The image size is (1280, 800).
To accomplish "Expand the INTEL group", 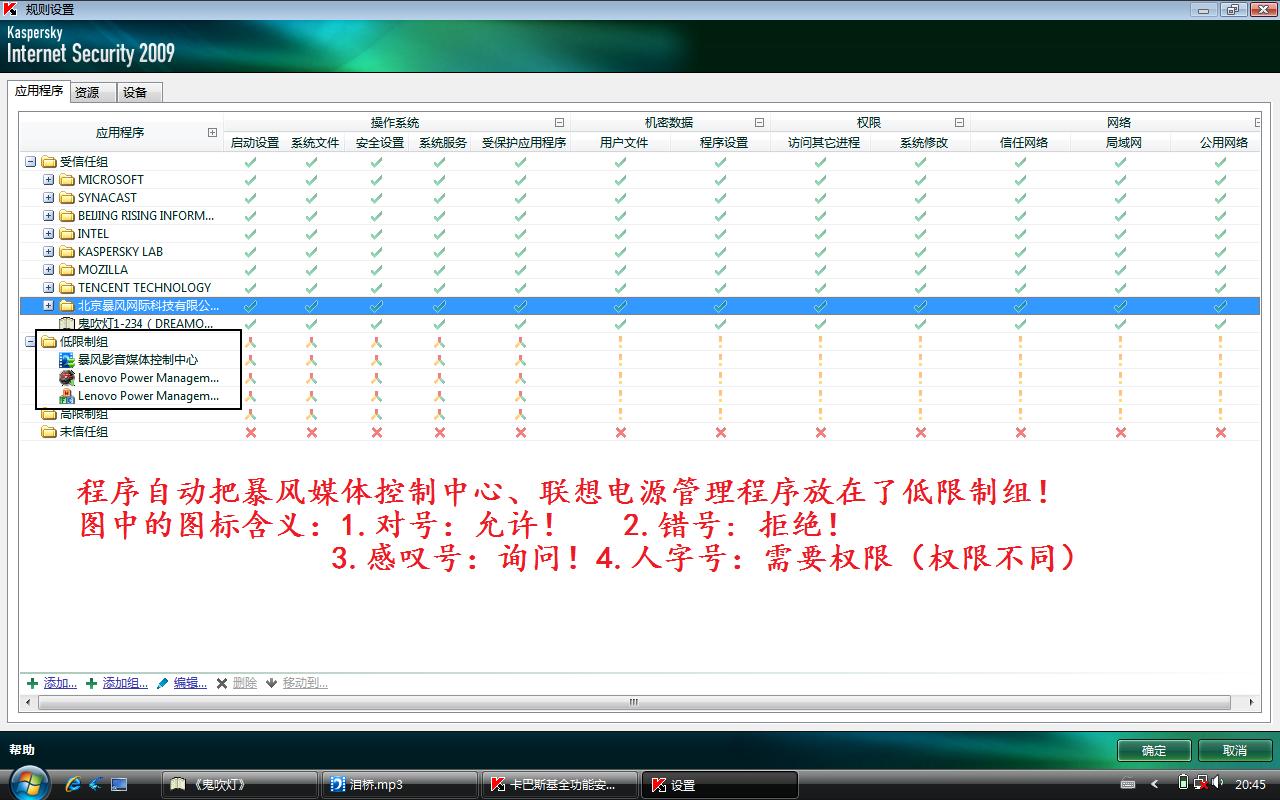I will click(48, 234).
